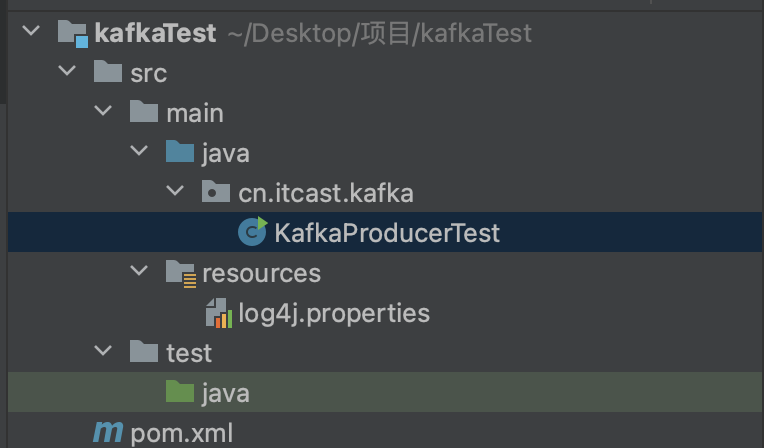Click the green test java folder icon

tap(180, 392)
